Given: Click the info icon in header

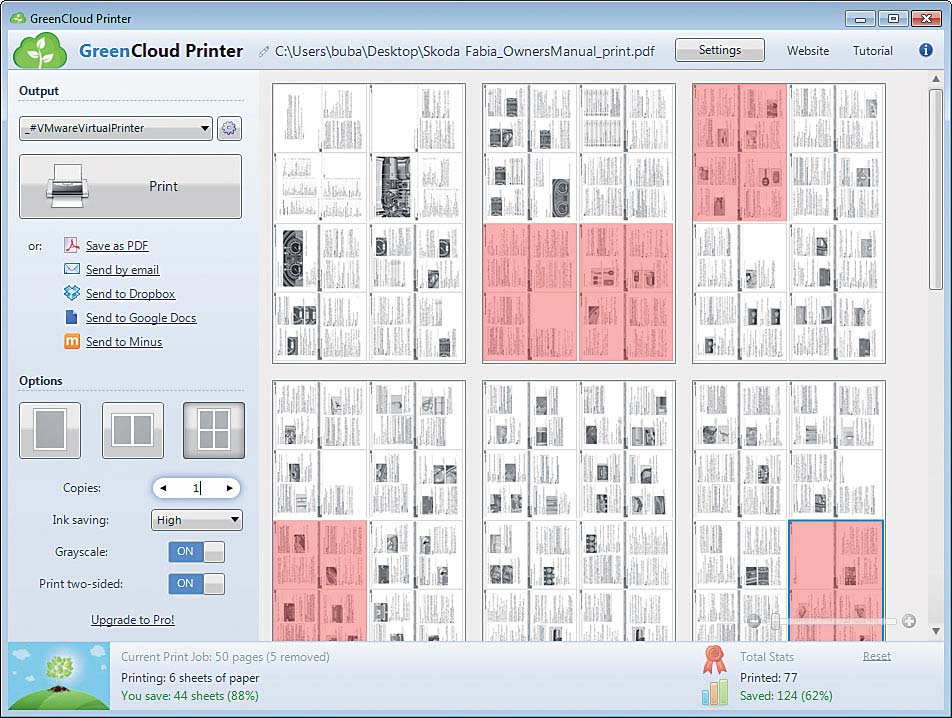Looking at the screenshot, I should (925, 50).
